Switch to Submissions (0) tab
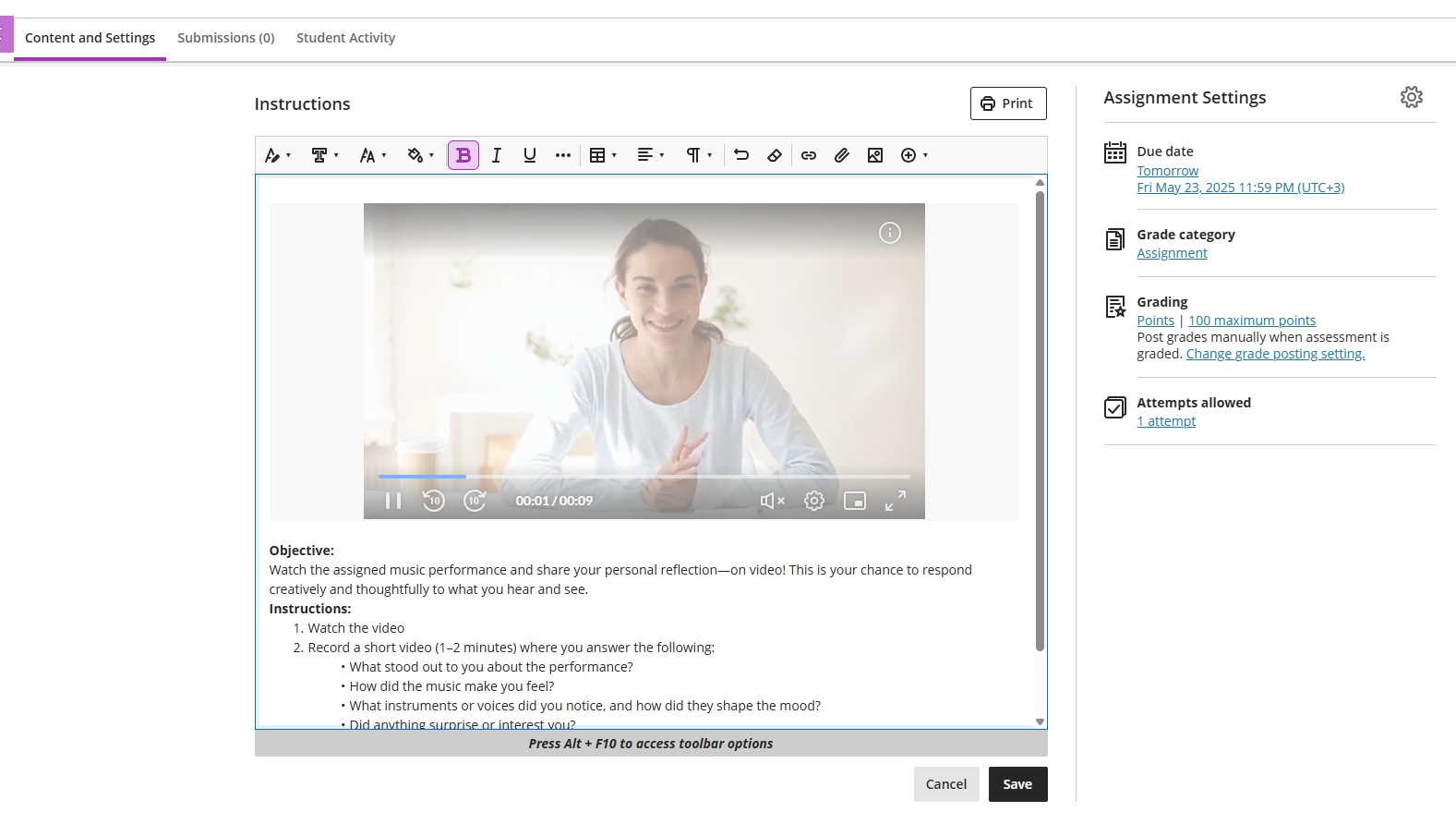Image resolution: width=1456 pixels, height=824 pixels. 226,38
